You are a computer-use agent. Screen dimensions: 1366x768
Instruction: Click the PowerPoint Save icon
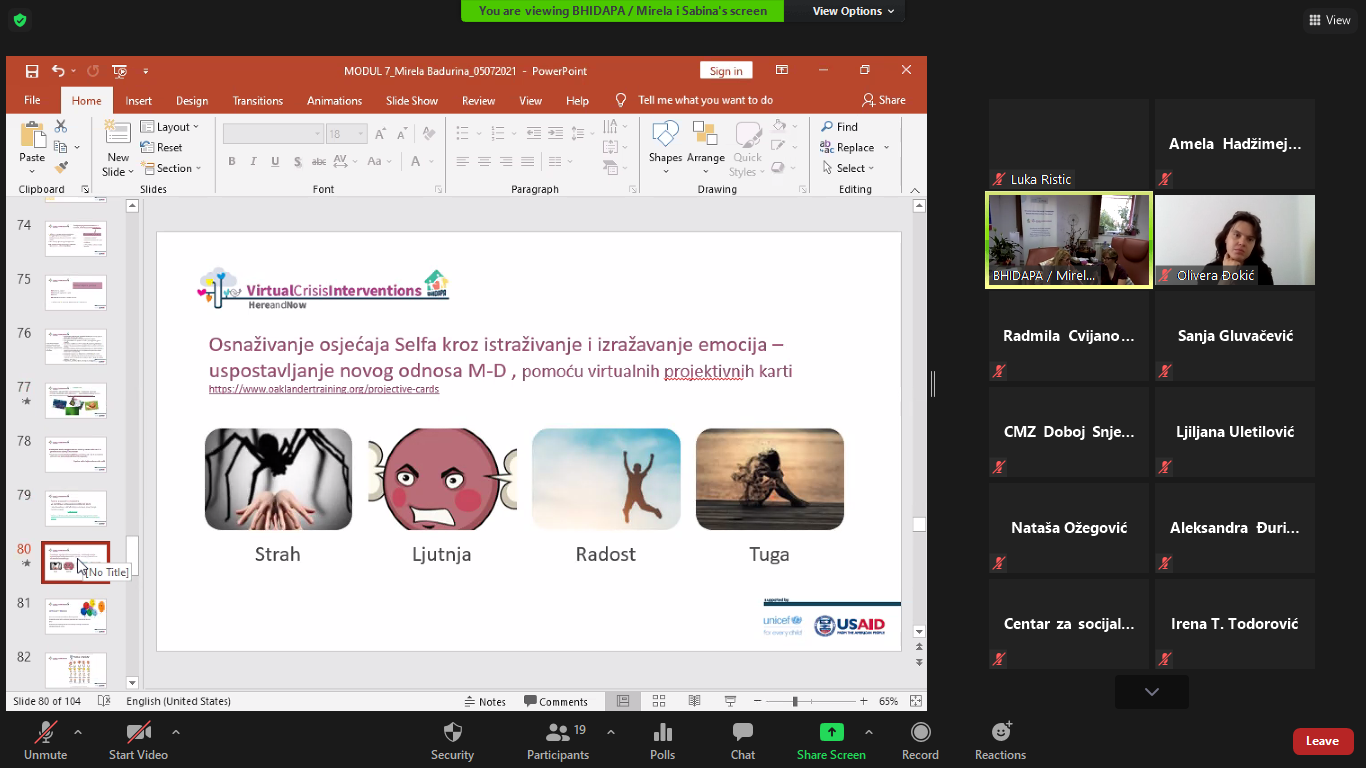tap(32, 71)
